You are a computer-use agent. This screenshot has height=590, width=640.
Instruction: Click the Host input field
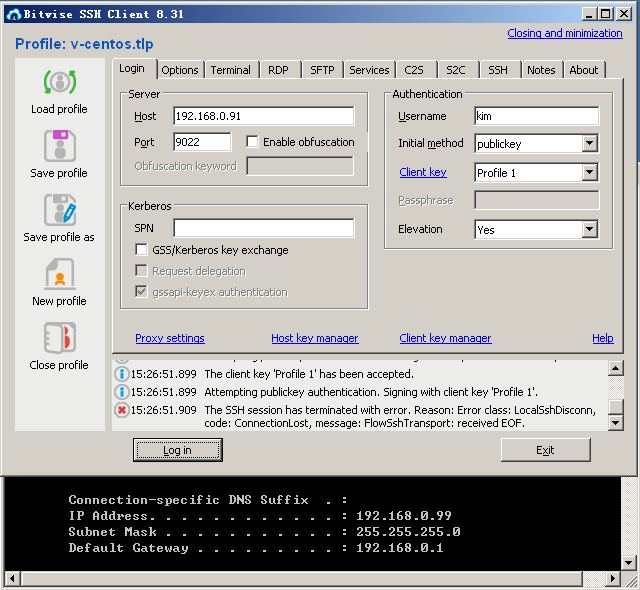(264, 116)
